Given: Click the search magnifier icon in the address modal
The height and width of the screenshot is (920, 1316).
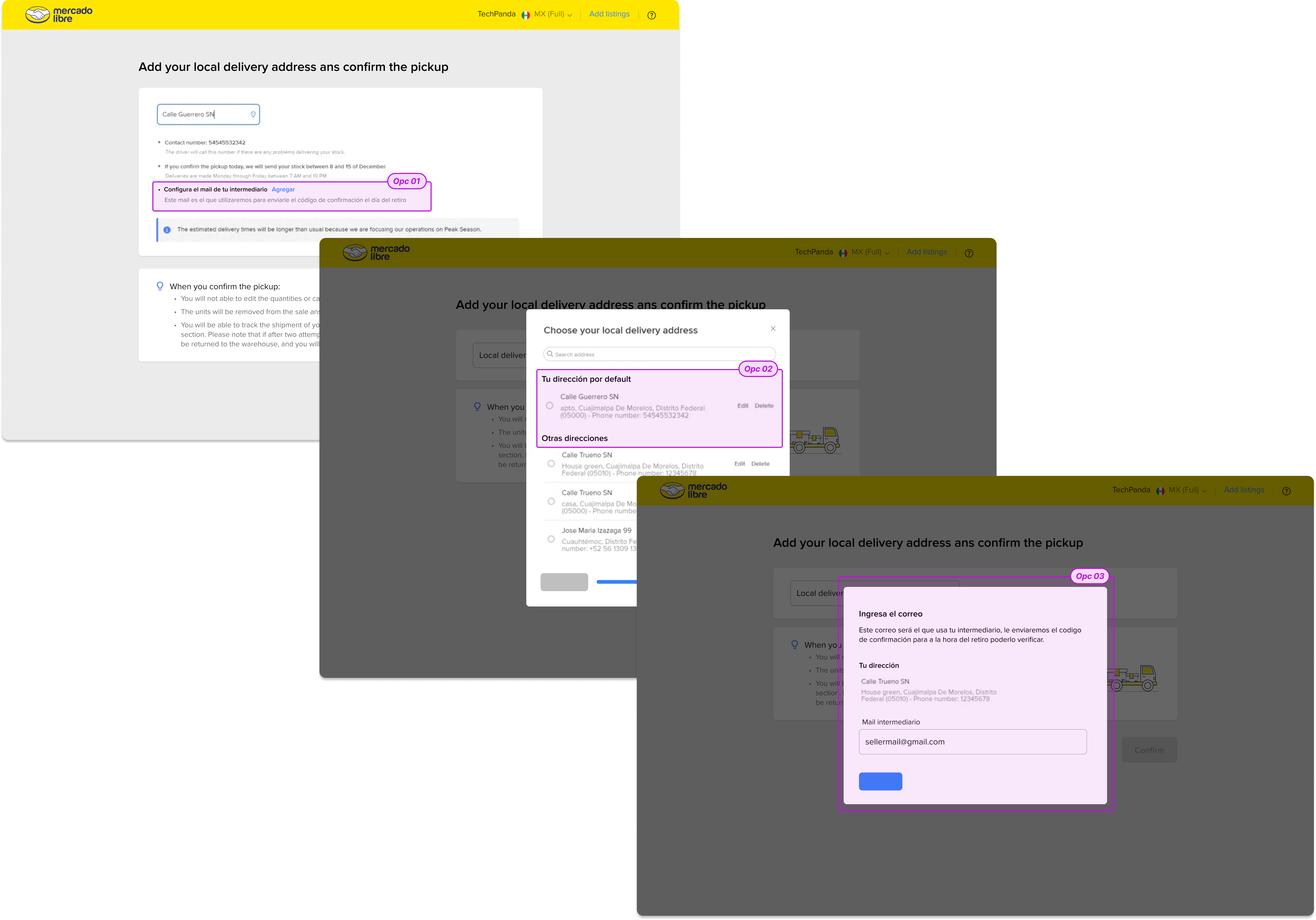Looking at the screenshot, I should 550,354.
